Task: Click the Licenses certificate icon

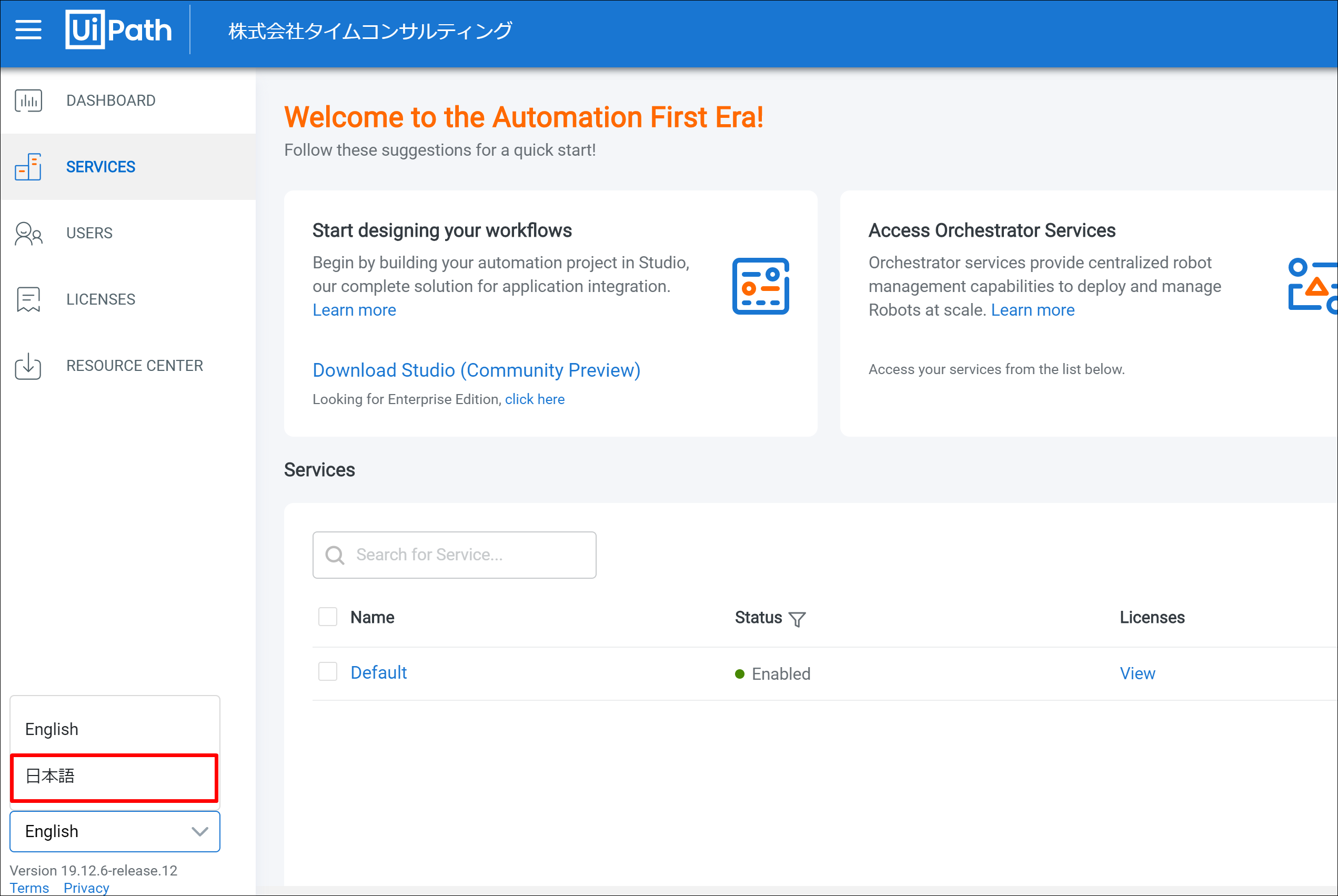Action: click(x=28, y=299)
